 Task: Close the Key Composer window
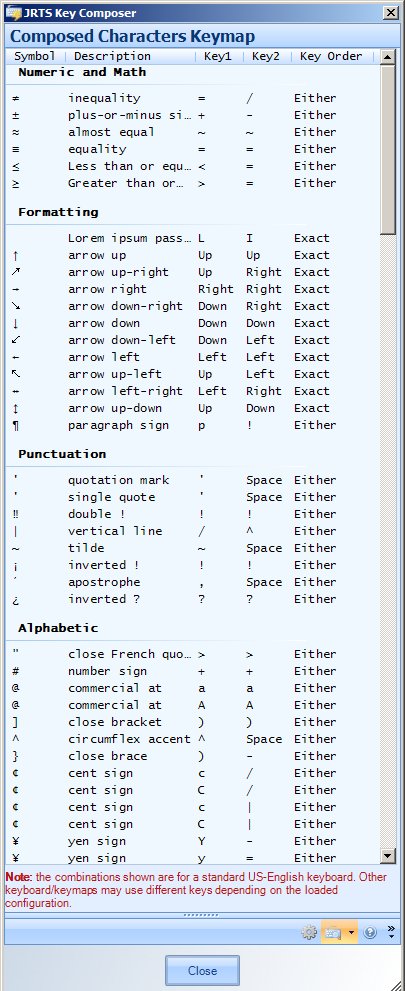pyautogui.click(x=392, y=13)
